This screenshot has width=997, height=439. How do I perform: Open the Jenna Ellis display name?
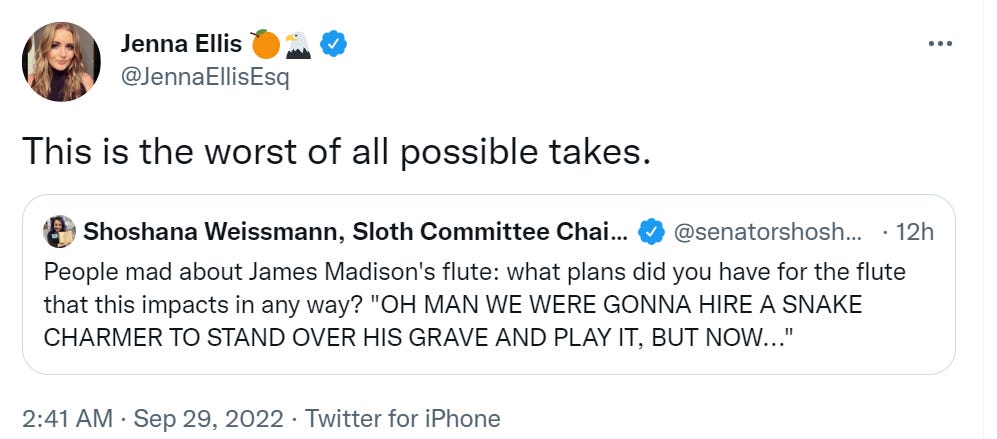[x=181, y=44]
